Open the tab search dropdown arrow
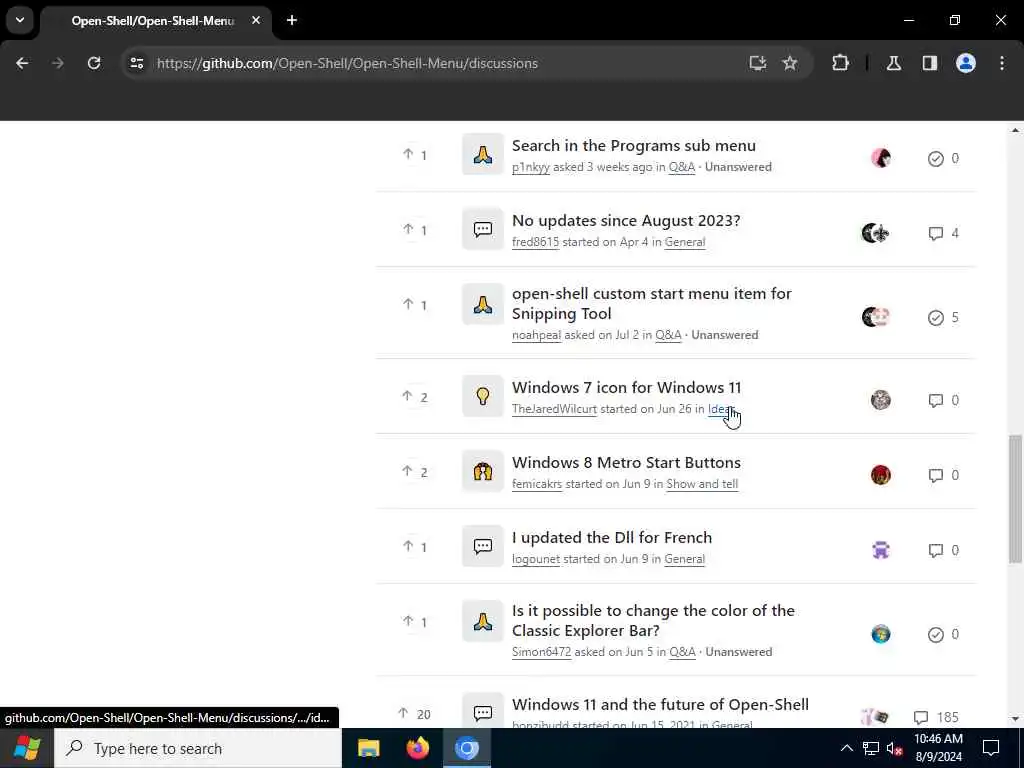 click(20, 20)
